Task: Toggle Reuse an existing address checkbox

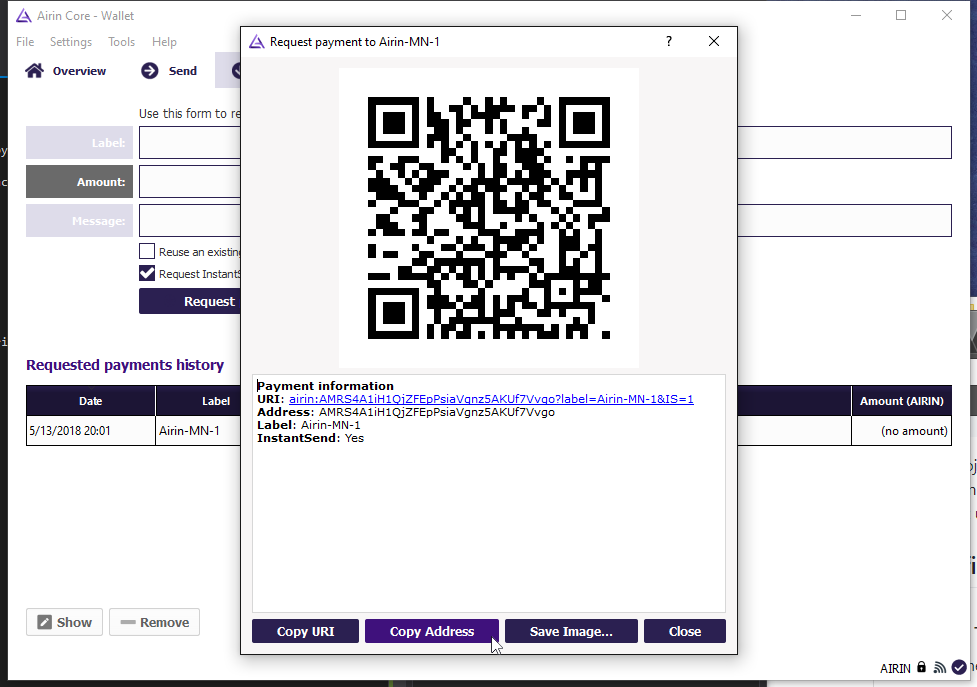Action: pos(147,251)
